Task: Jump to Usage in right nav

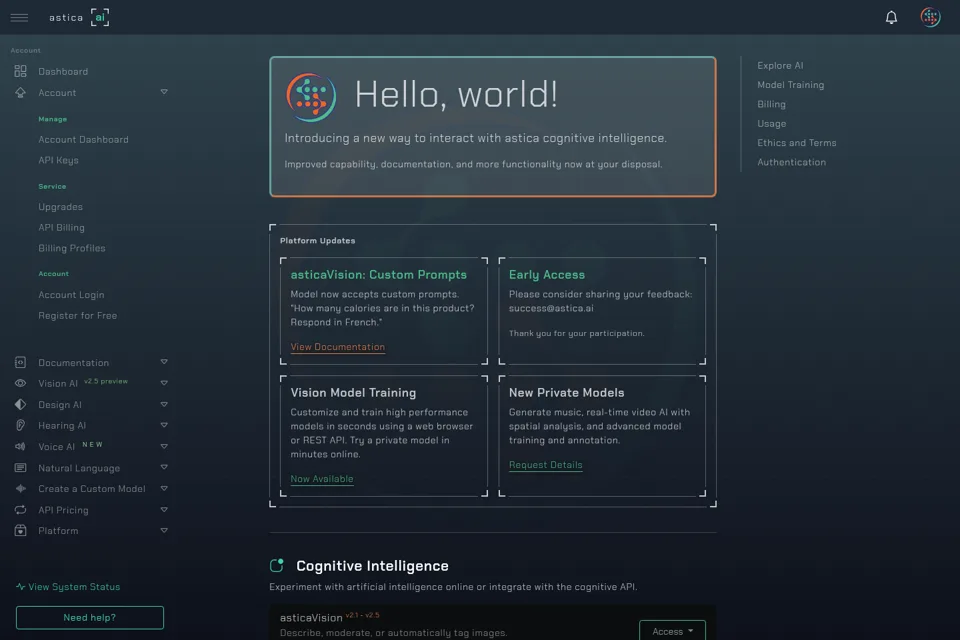Action: pyautogui.click(x=771, y=124)
